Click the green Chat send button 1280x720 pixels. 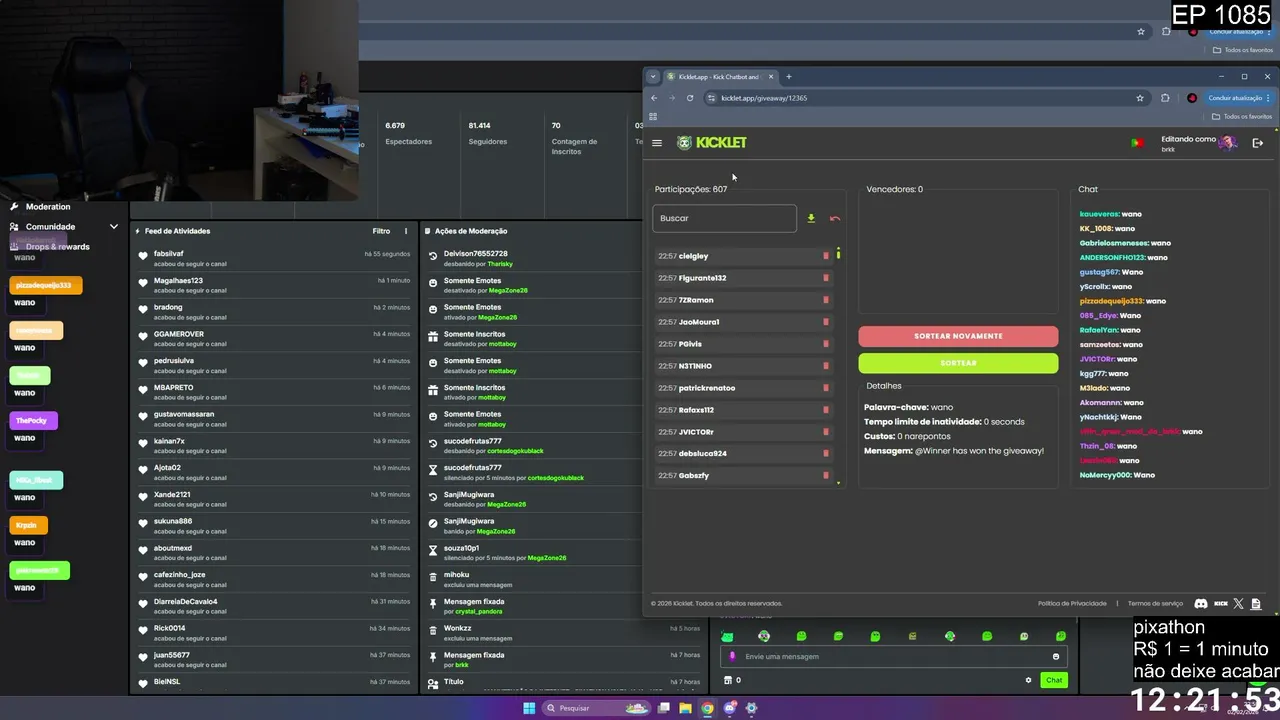click(1054, 680)
